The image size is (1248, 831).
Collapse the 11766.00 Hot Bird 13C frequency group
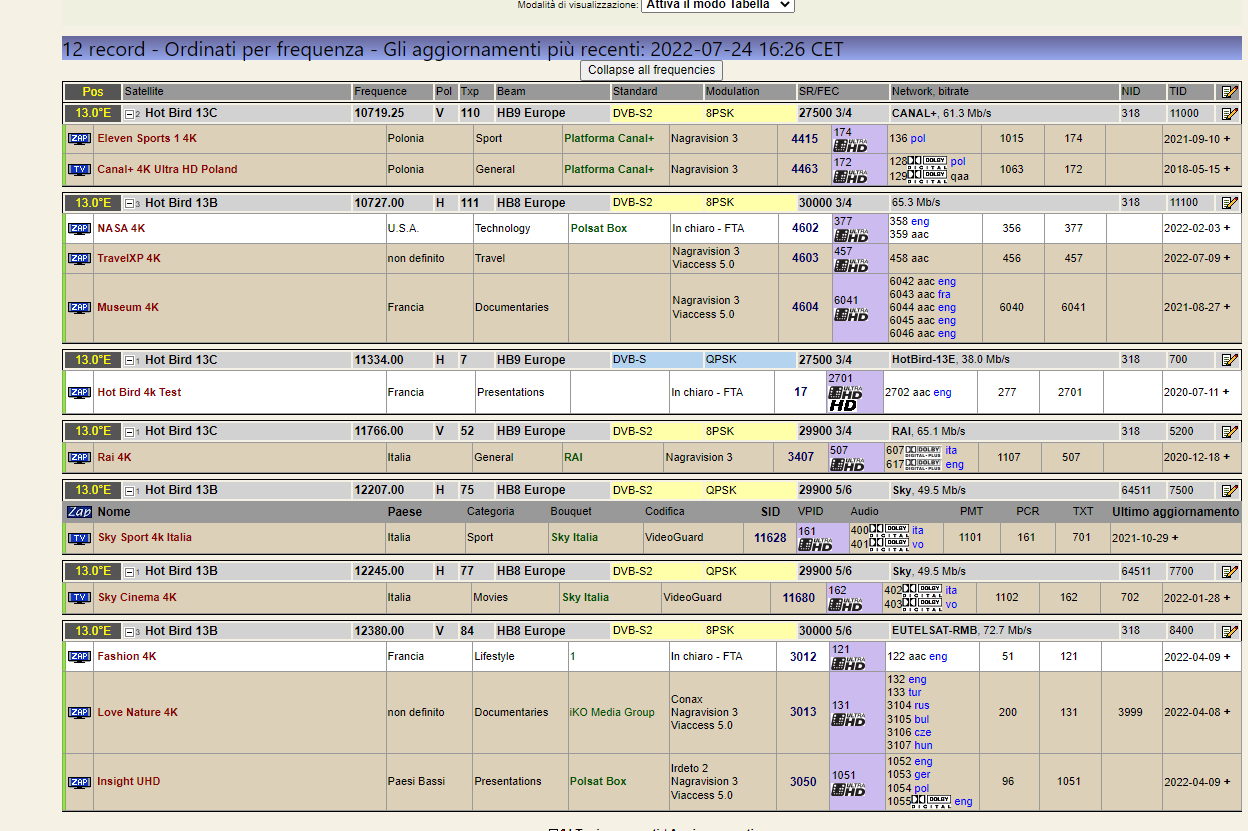[130, 432]
